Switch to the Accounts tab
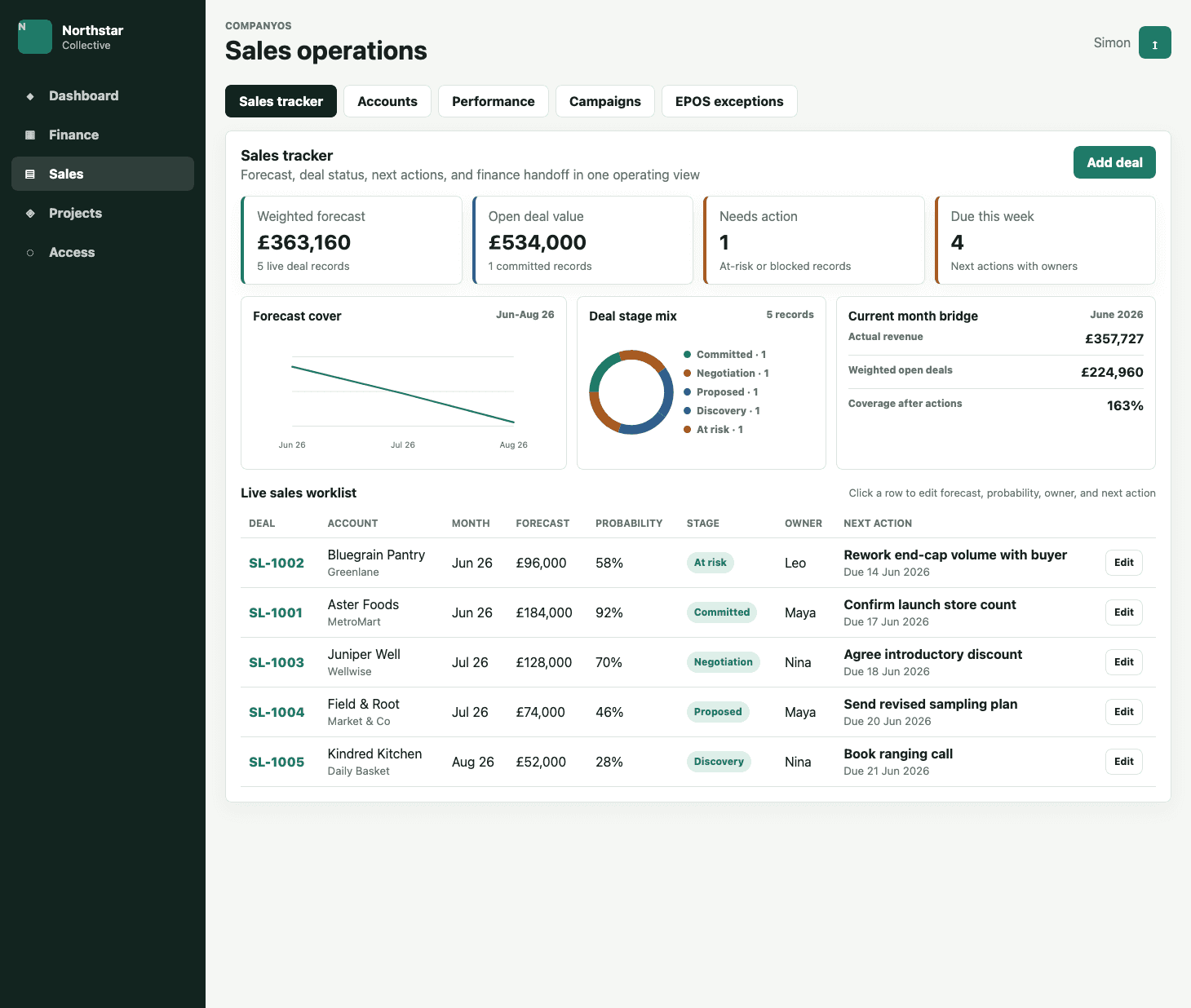Viewport: 1191px width, 1008px height. click(x=387, y=101)
